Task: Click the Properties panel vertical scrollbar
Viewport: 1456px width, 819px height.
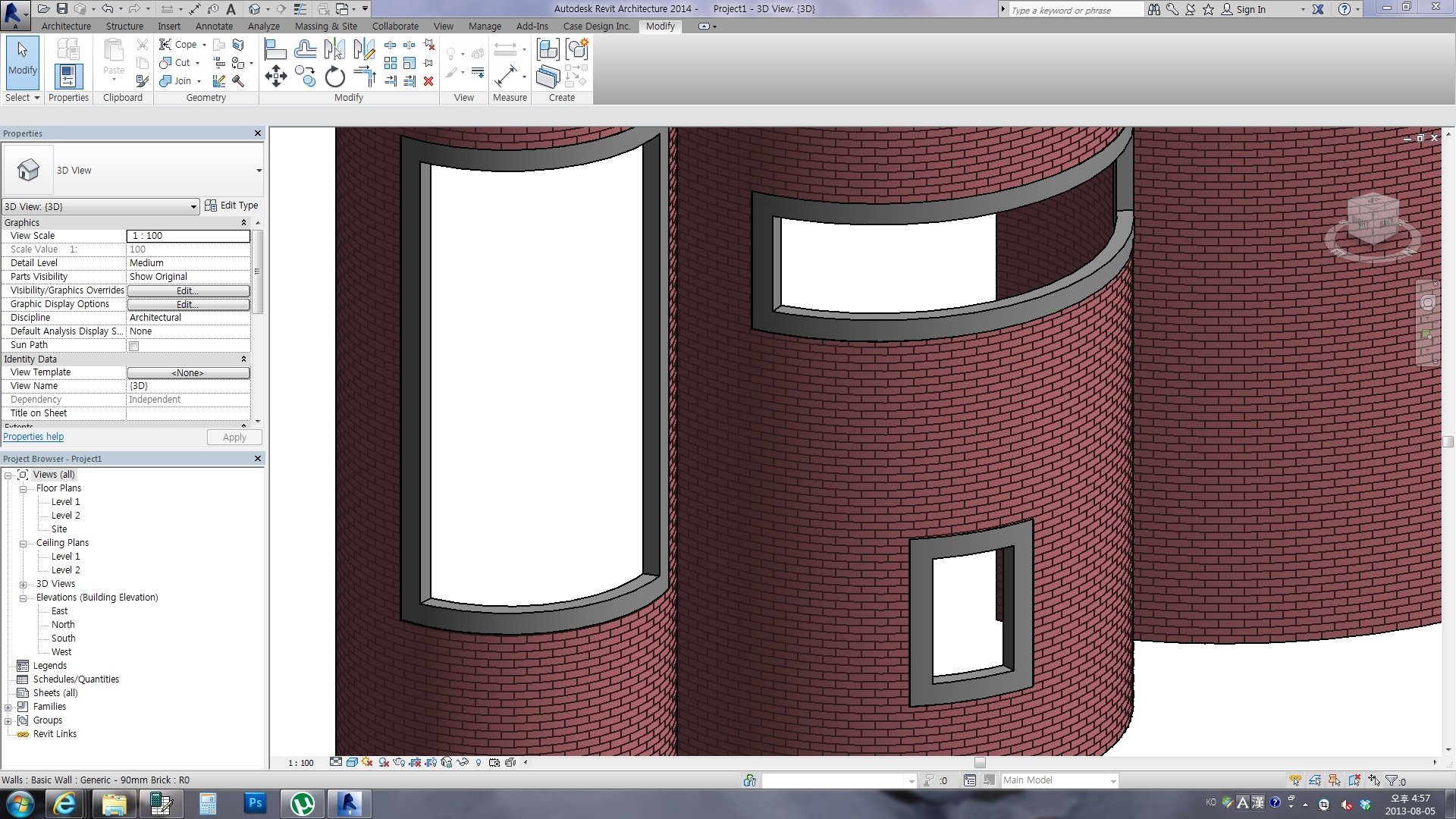Action: coord(257,271)
